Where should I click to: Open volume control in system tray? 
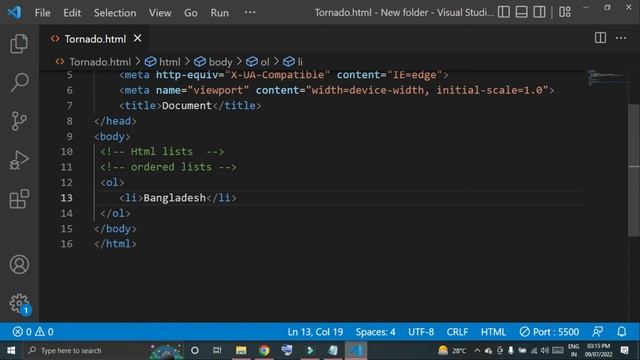pyautogui.click(x=545, y=350)
